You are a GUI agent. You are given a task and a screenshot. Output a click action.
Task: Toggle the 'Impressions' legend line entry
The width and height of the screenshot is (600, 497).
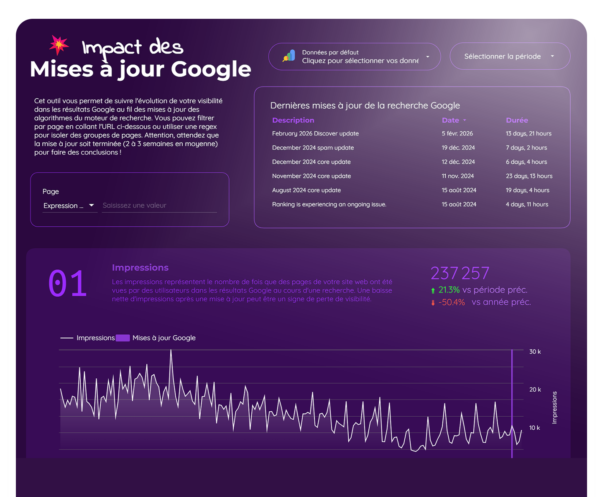[88, 338]
